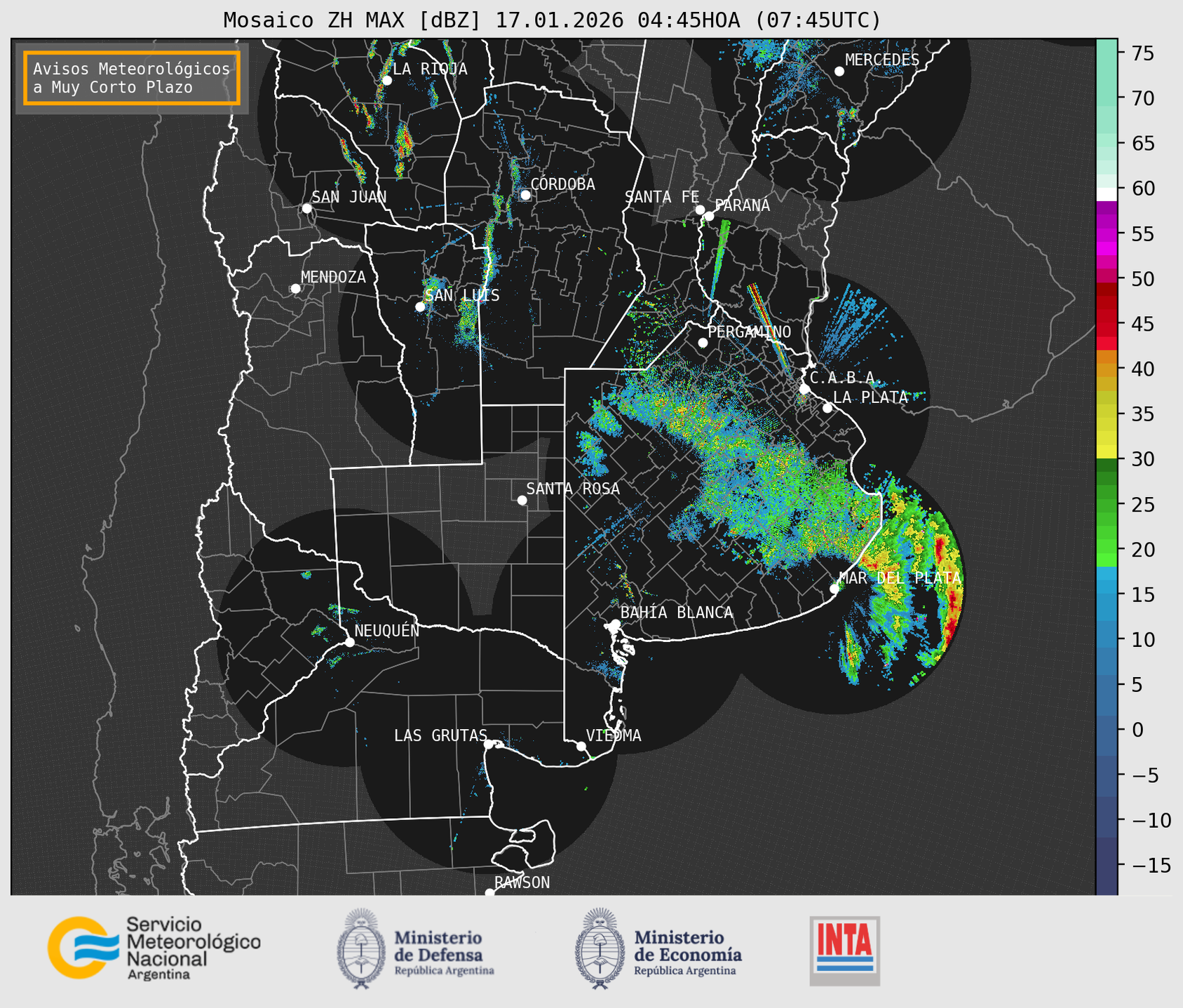Click the Las Grutas city marker dot

tap(489, 744)
